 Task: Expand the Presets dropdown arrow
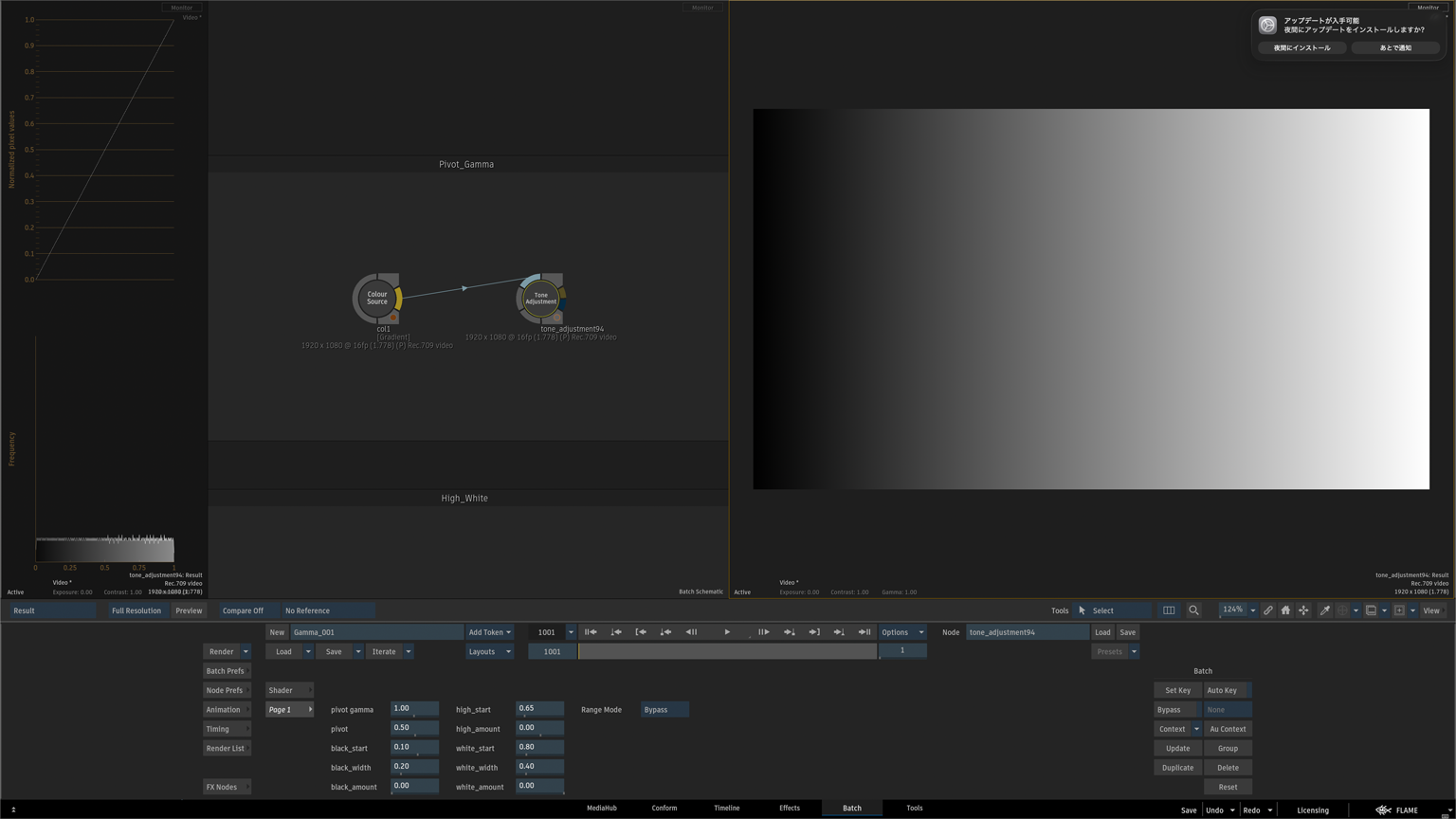point(1134,651)
